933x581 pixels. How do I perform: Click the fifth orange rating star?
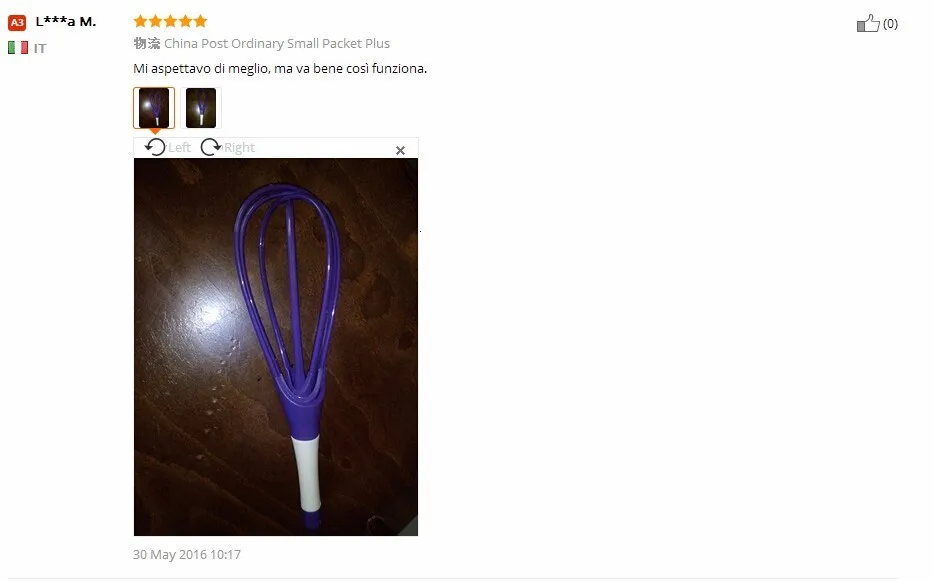(x=201, y=21)
